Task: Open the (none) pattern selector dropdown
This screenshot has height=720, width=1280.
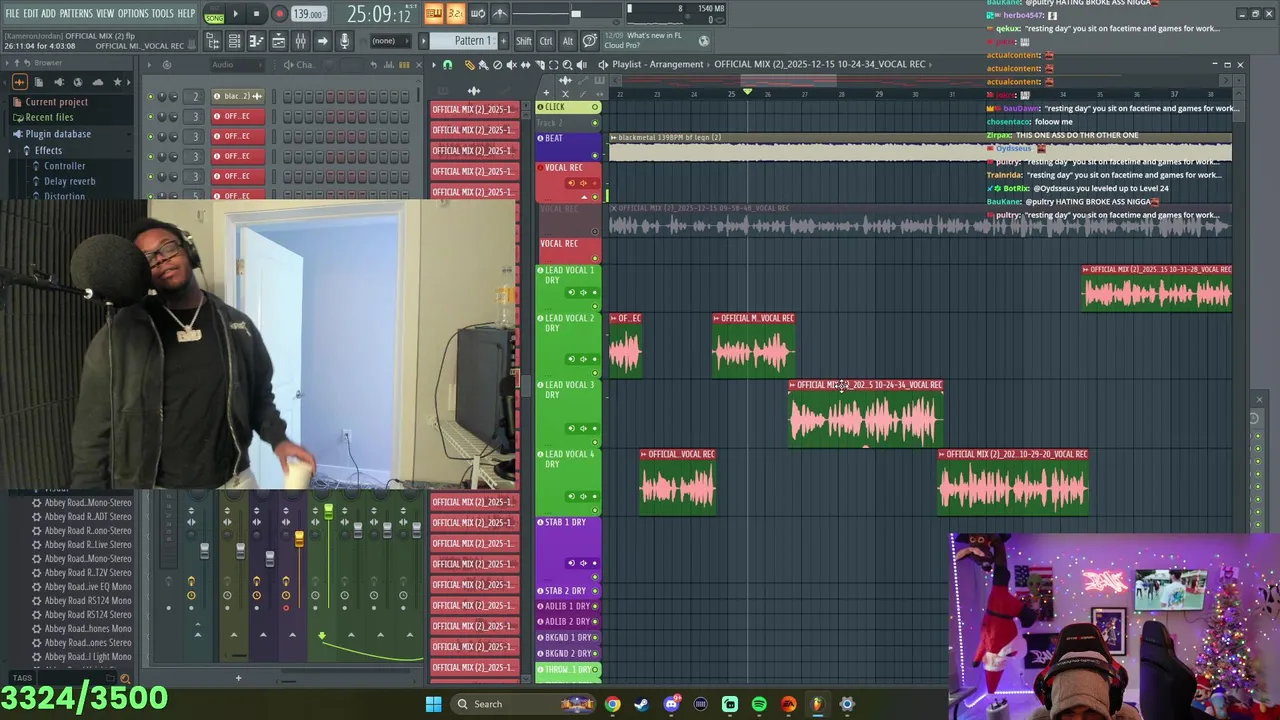Action: tap(391, 40)
